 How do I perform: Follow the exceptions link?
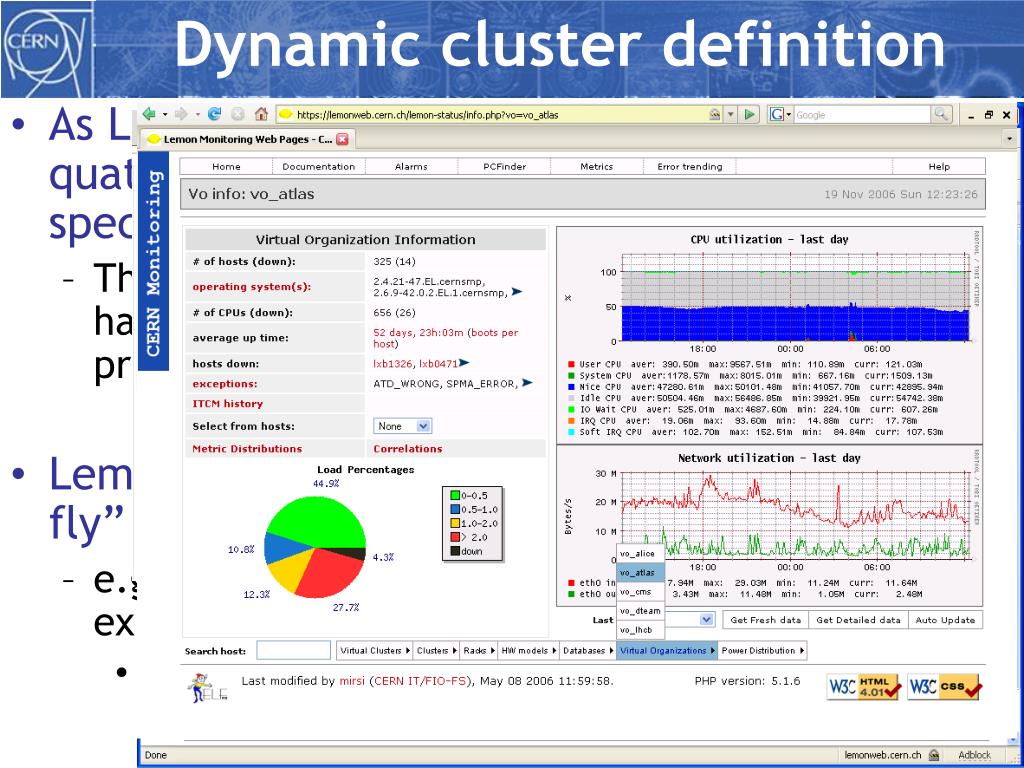click(x=225, y=383)
